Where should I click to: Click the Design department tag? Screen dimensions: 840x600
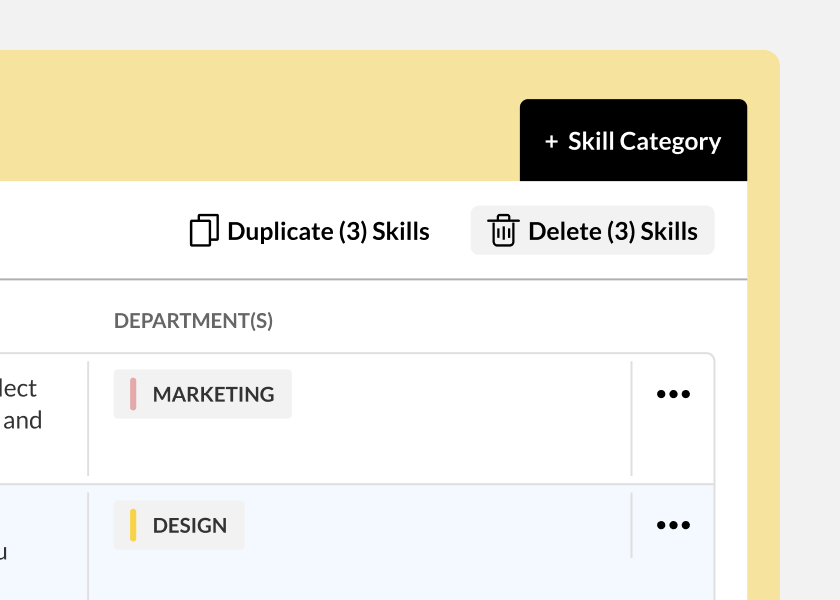179,524
